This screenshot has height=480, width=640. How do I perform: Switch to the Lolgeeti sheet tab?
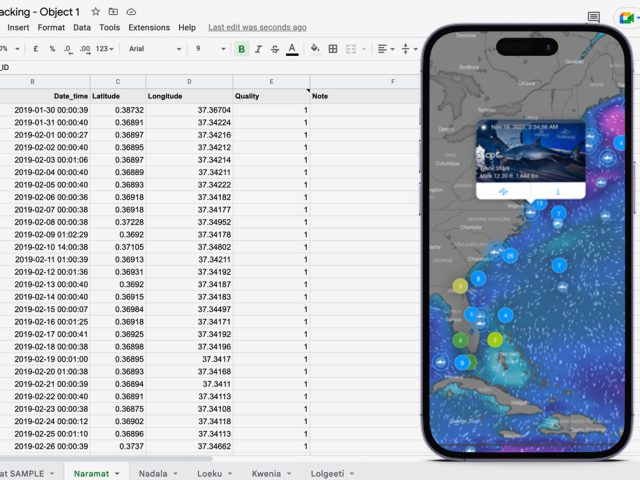(x=327, y=473)
